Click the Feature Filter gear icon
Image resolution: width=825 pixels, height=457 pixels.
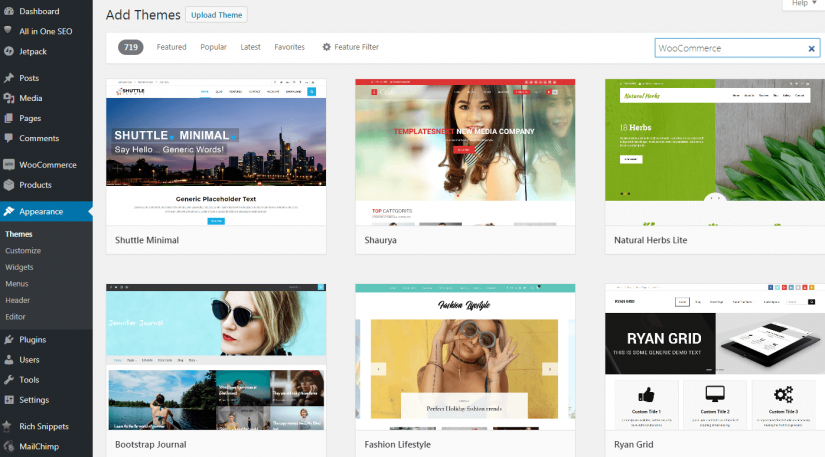point(326,47)
